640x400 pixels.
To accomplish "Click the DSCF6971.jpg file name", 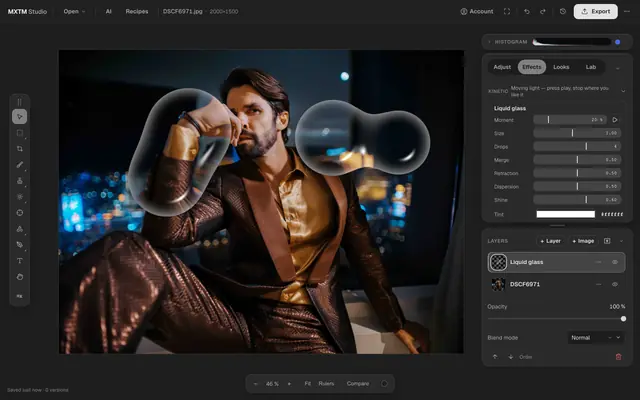I will tap(182, 11).
